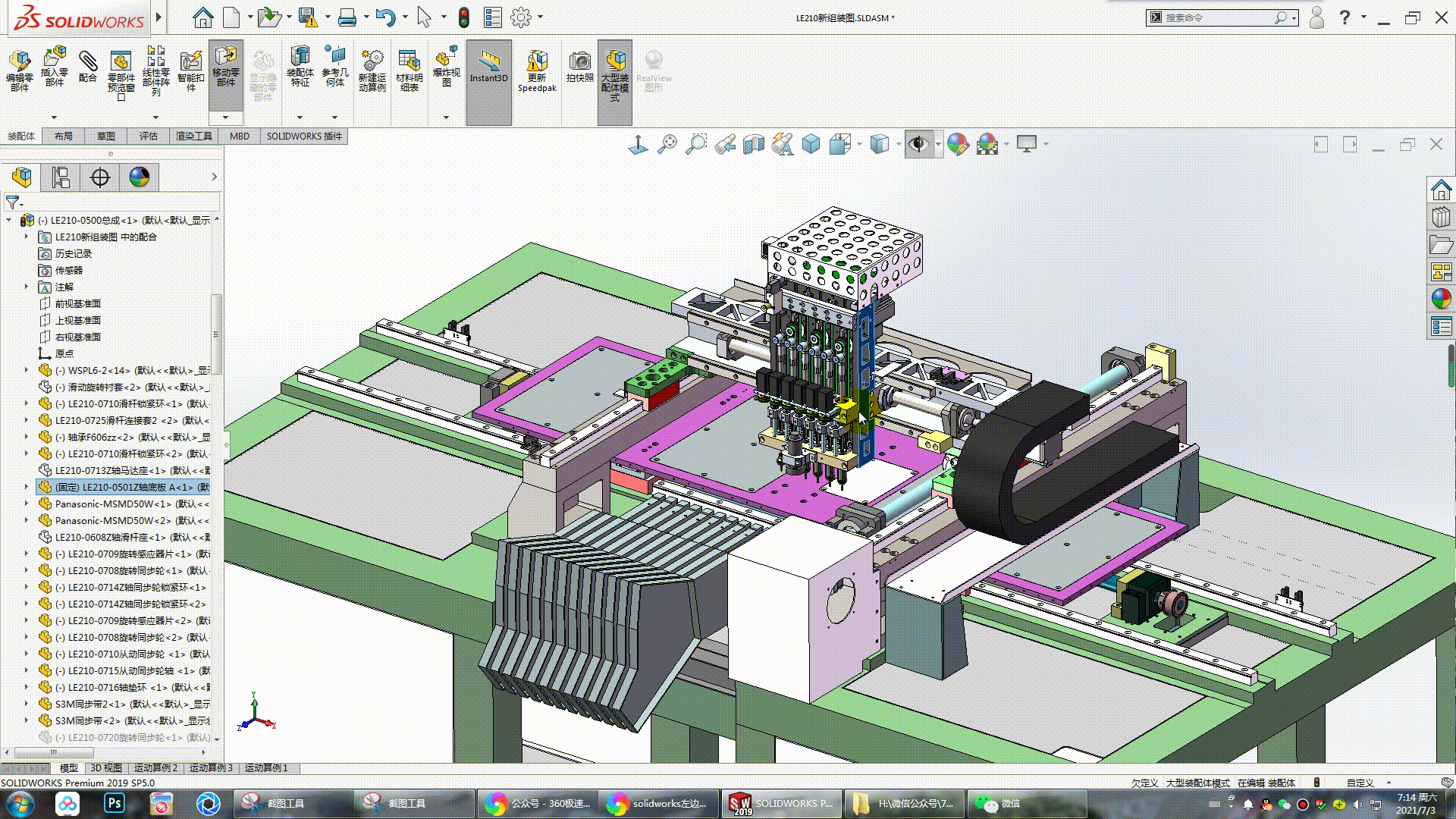Open Reference Geometry (参考几何体)
Viewport: 1456px width, 819px height.
[334, 67]
